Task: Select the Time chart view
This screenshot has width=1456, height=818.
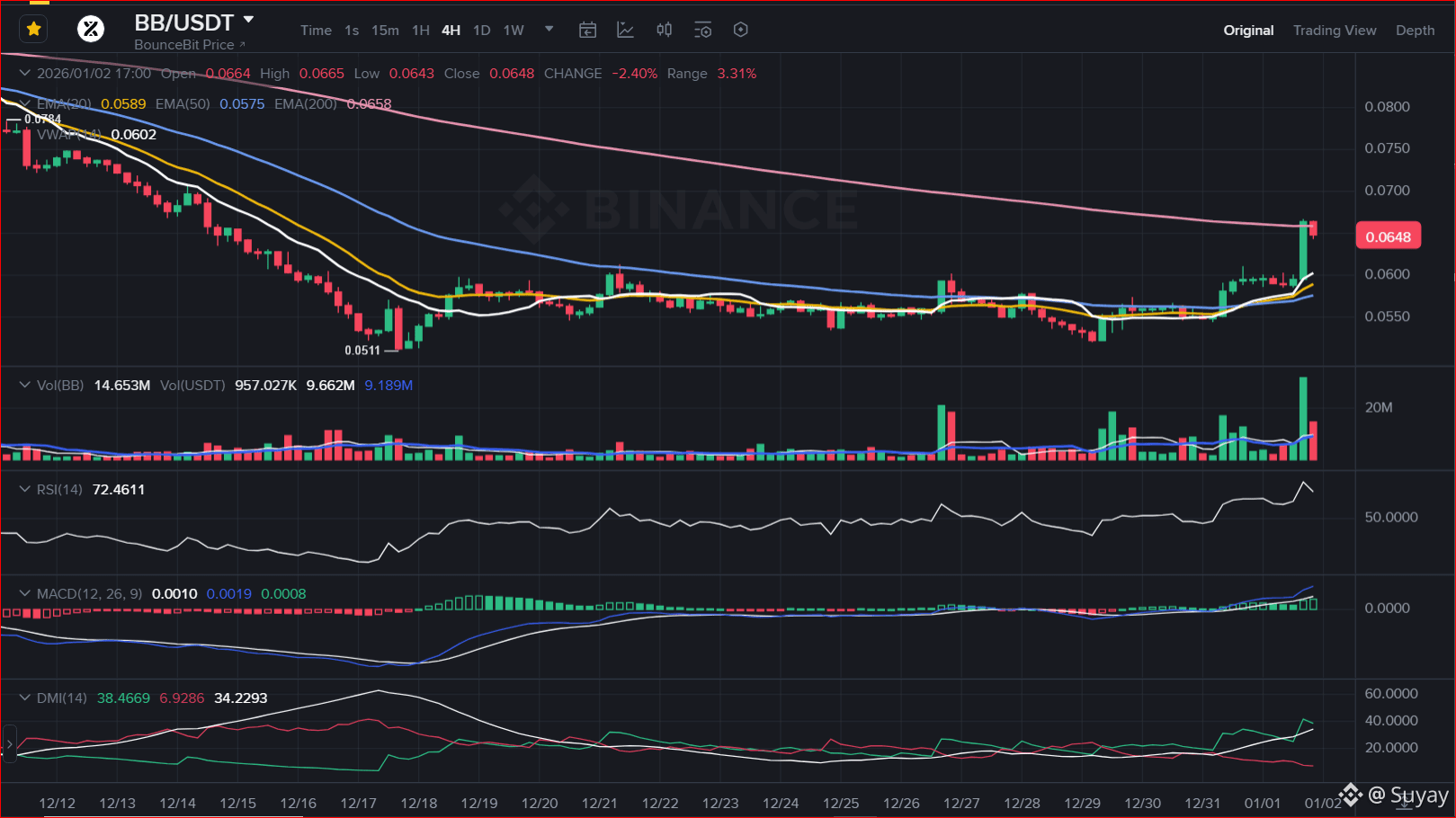Action: tap(316, 31)
